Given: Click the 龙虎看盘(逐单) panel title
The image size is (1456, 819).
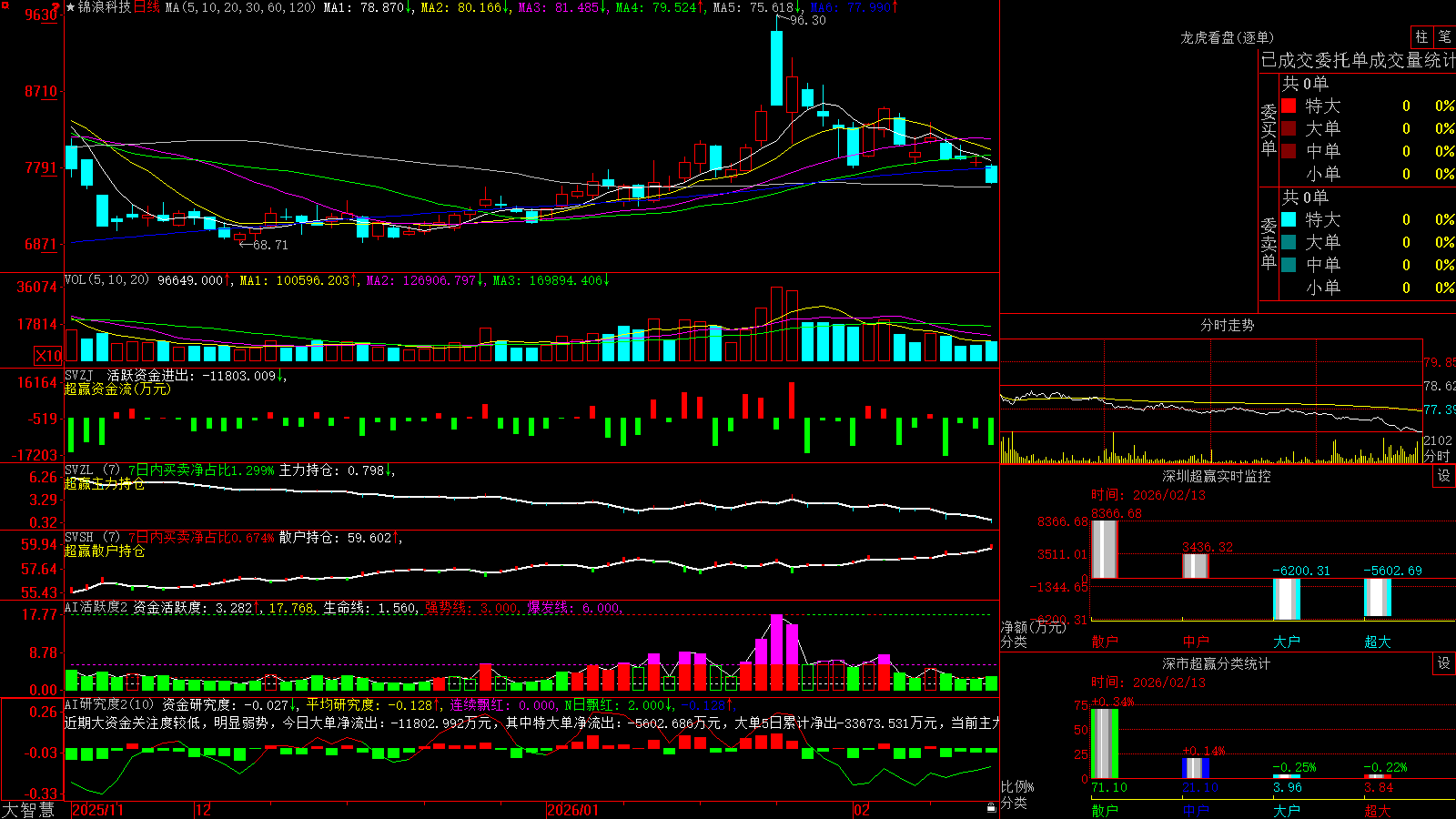Looking at the screenshot, I should 1228,37.
